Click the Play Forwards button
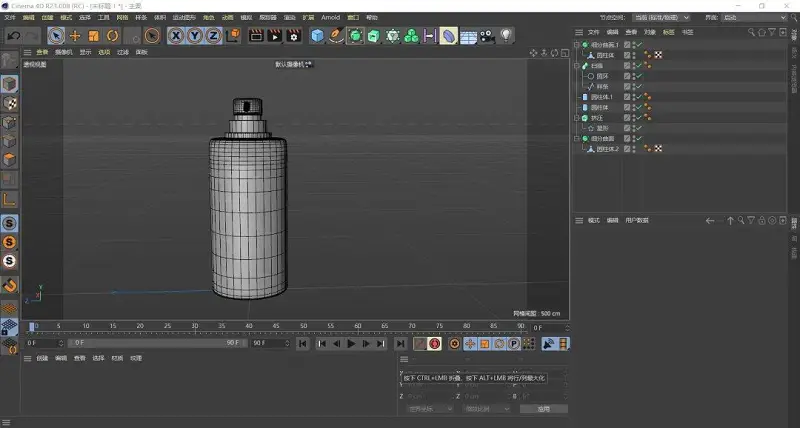 coord(351,344)
